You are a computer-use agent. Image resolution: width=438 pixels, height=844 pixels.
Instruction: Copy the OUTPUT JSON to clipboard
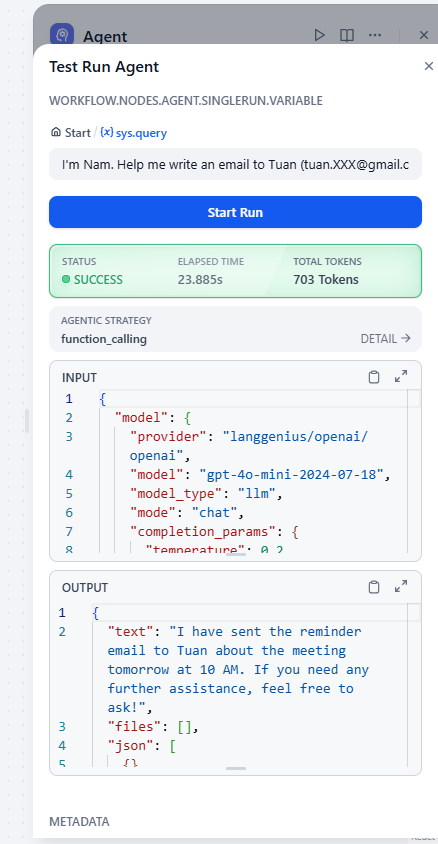pyautogui.click(x=374, y=587)
